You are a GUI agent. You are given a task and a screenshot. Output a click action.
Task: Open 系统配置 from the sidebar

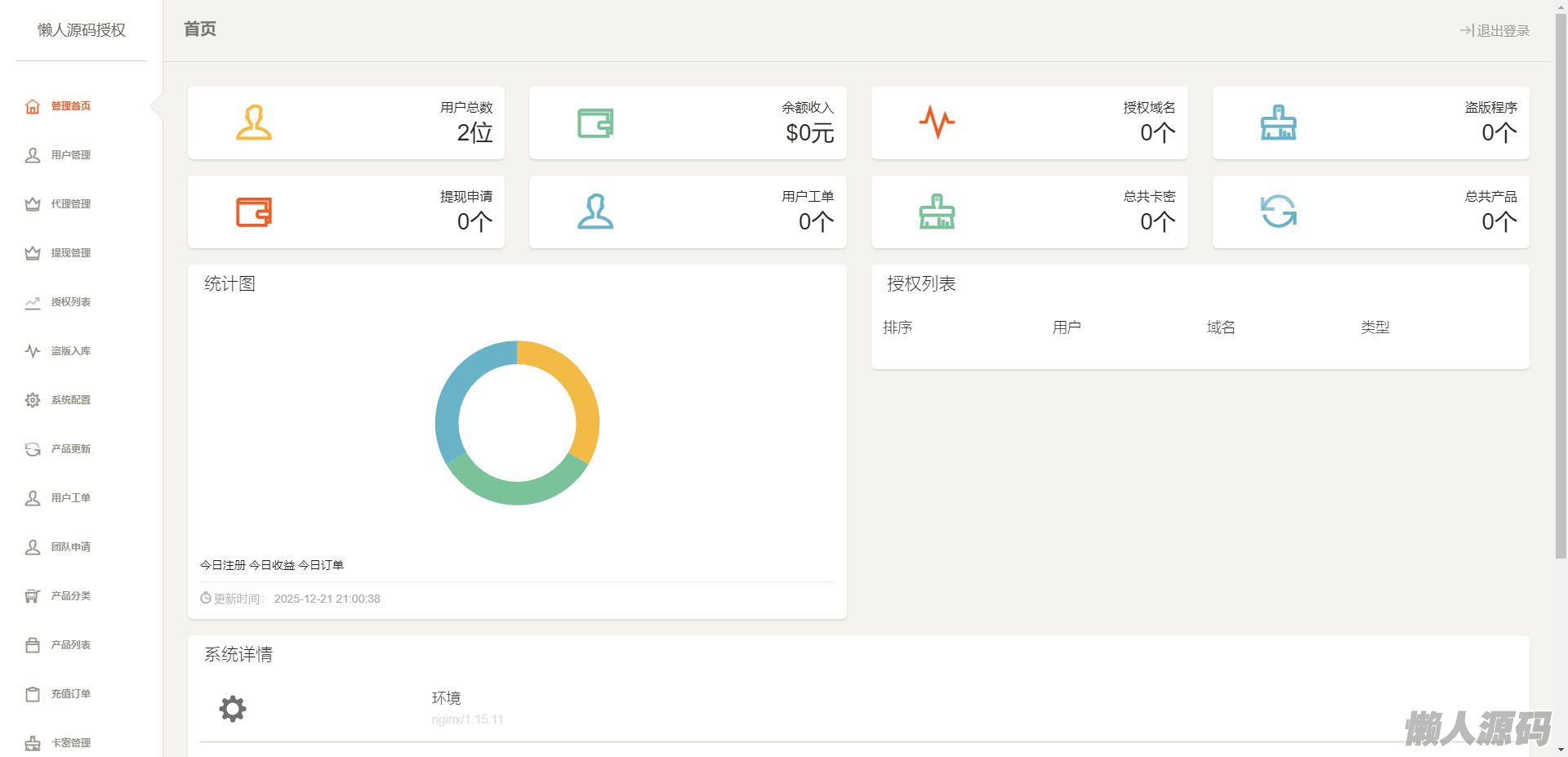click(70, 400)
